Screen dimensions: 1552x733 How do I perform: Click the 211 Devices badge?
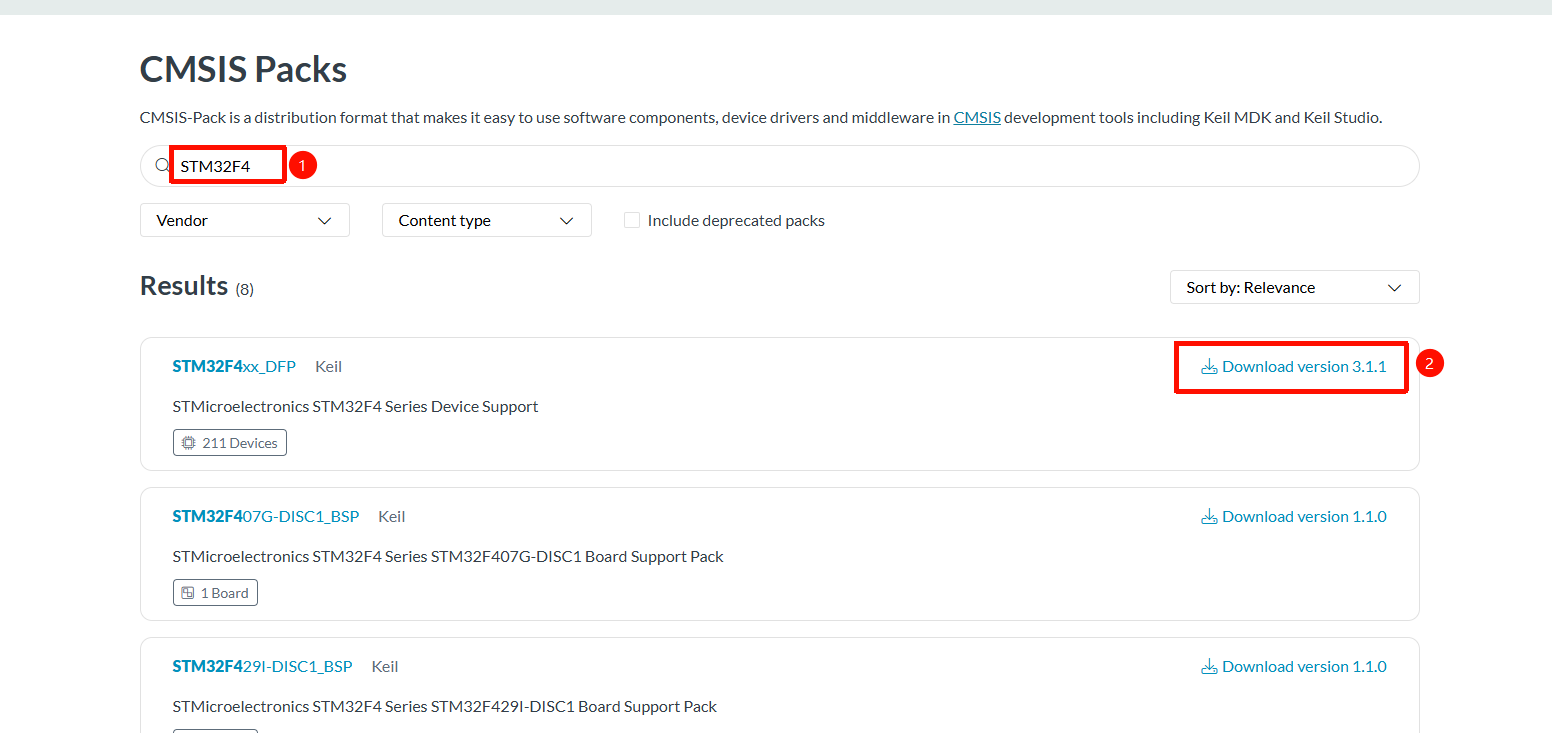point(230,443)
